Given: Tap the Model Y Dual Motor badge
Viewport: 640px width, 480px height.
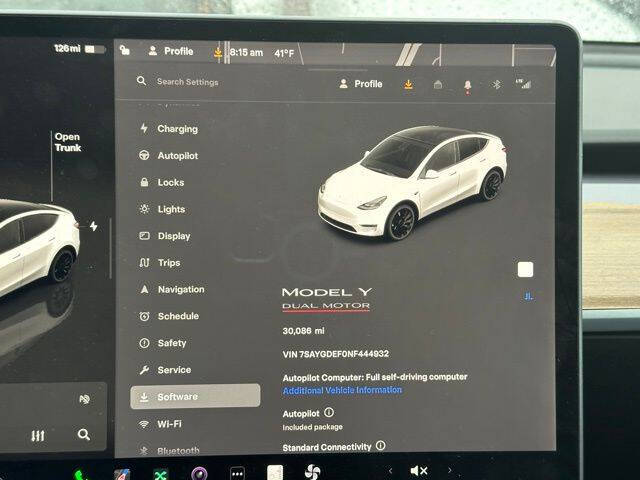Looking at the screenshot, I should click(x=327, y=300).
